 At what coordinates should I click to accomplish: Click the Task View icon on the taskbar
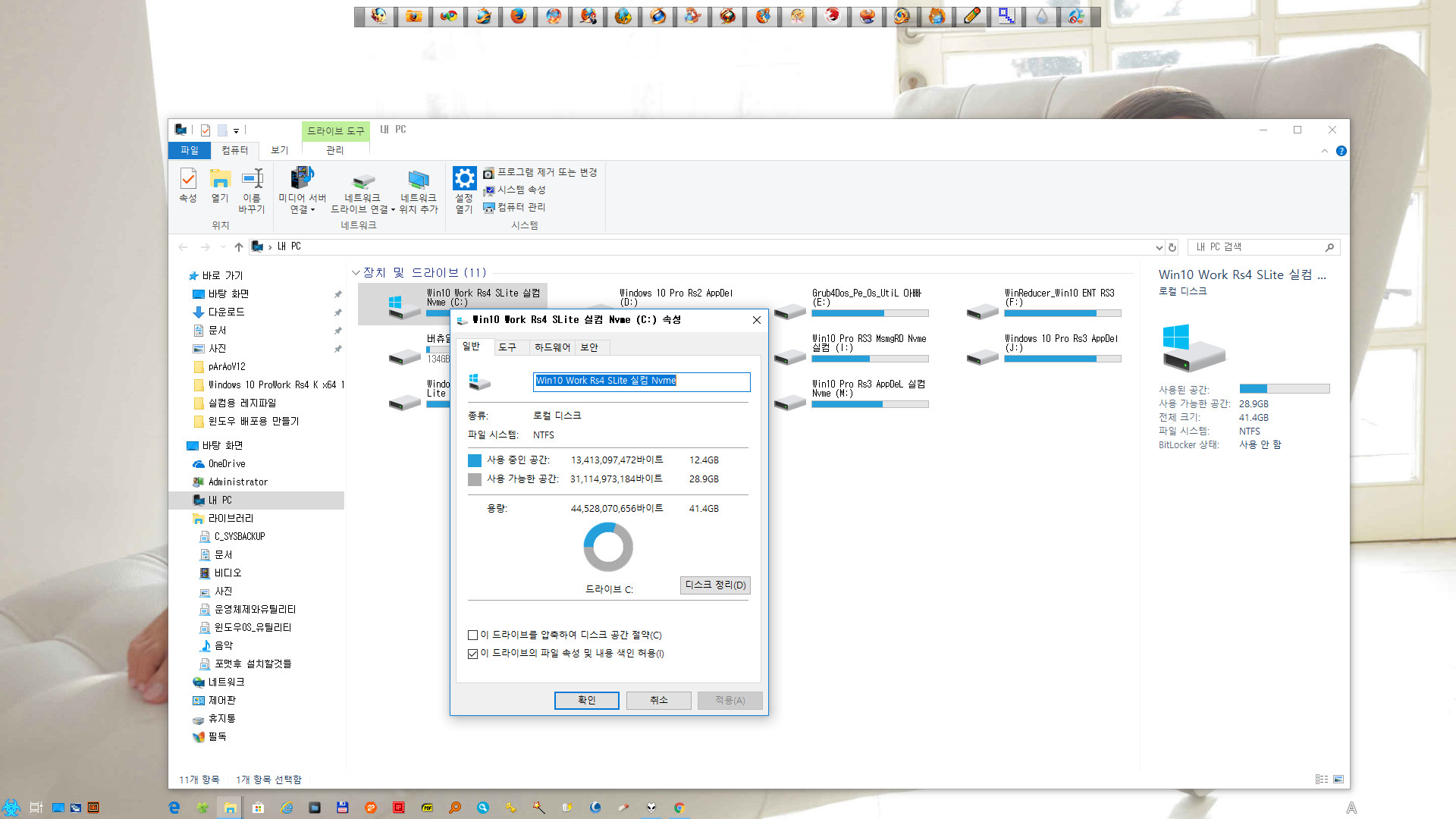pyautogui.click(x=36, y=808)
